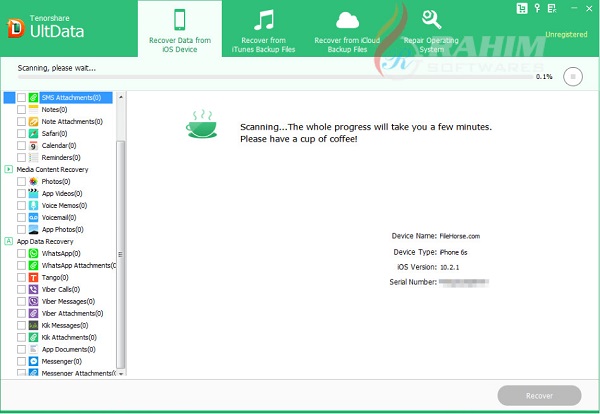600x414 pixels.
Task: Click the Reminders list icon
Action: pyautogui.click(x=33, y=158)
